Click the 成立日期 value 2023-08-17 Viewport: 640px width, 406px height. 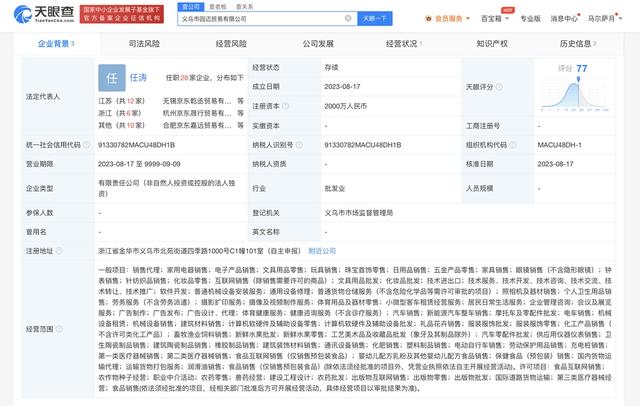342,87
